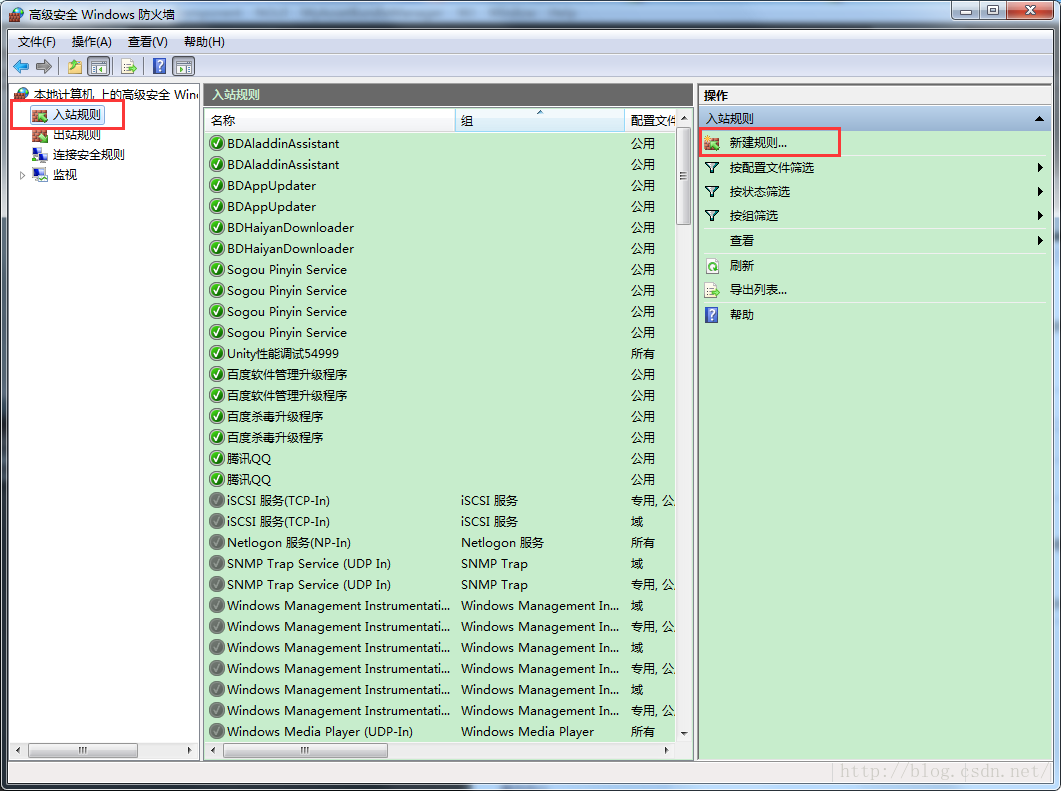This screenshot has width=1061, height=791.
Task: Click the rules list scroll down arrow
Action: click(684, 733)
